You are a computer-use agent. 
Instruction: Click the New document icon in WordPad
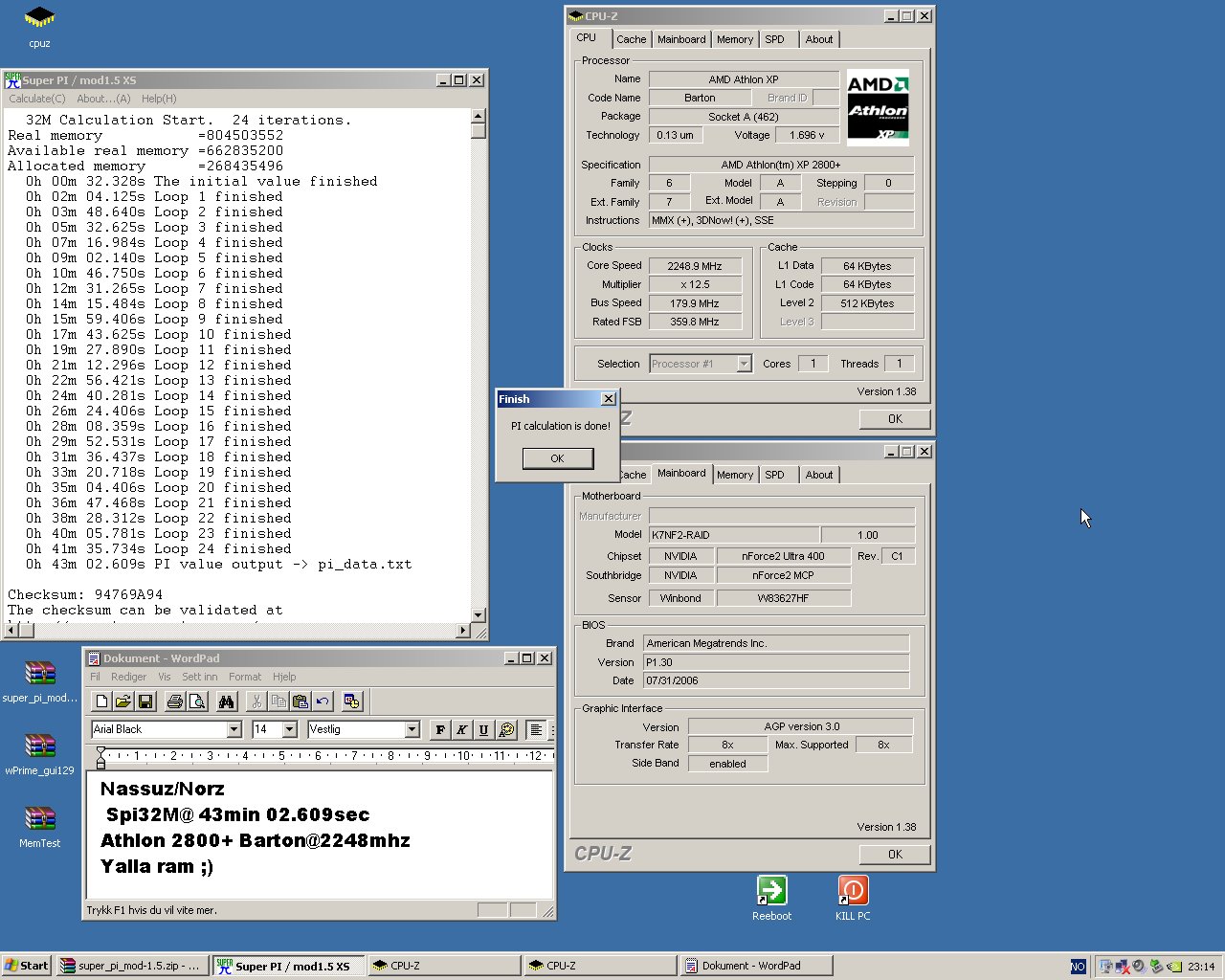click(x=102, y=702)
